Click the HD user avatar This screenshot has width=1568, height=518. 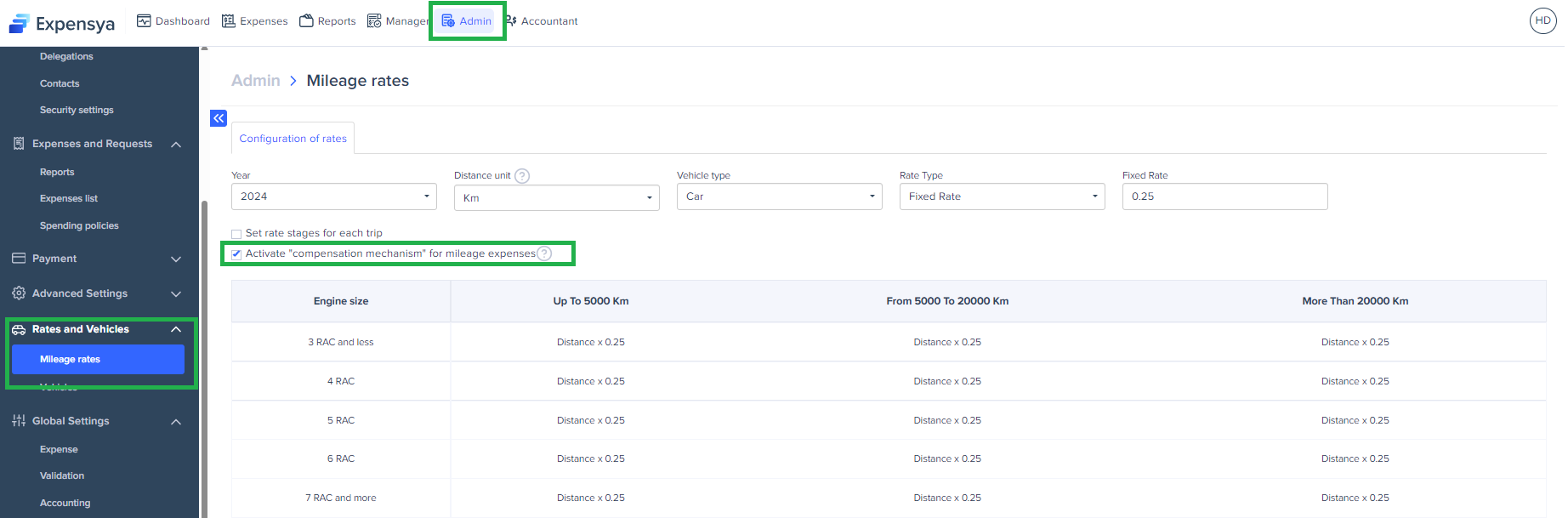pyautogui.click(x=1542, y=20)
